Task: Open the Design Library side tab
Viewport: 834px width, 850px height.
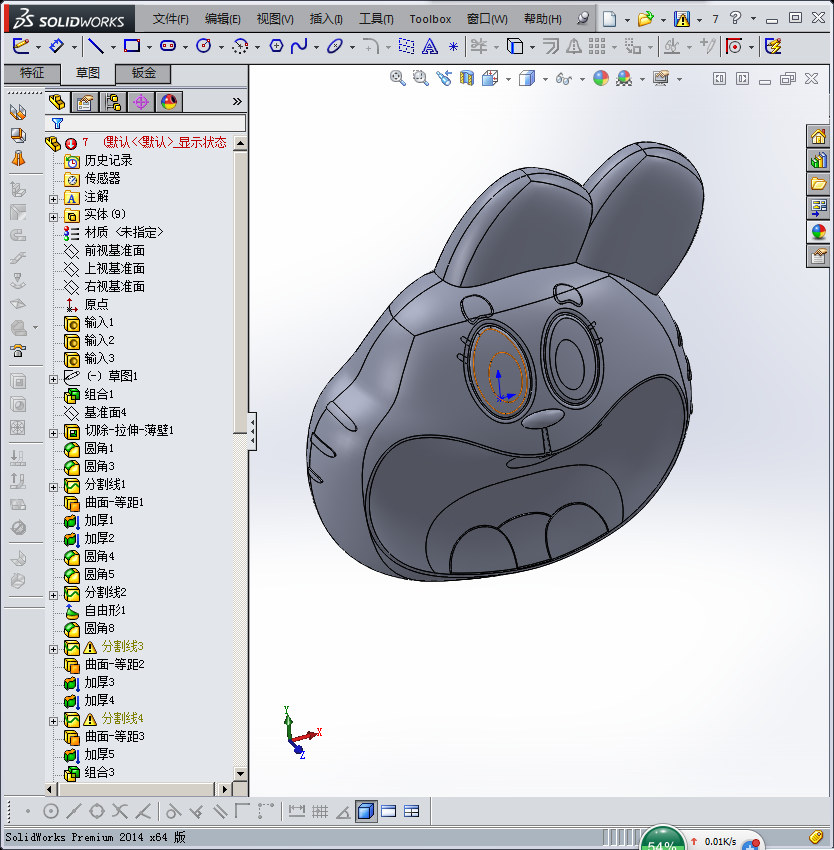Action: [818, 160]
